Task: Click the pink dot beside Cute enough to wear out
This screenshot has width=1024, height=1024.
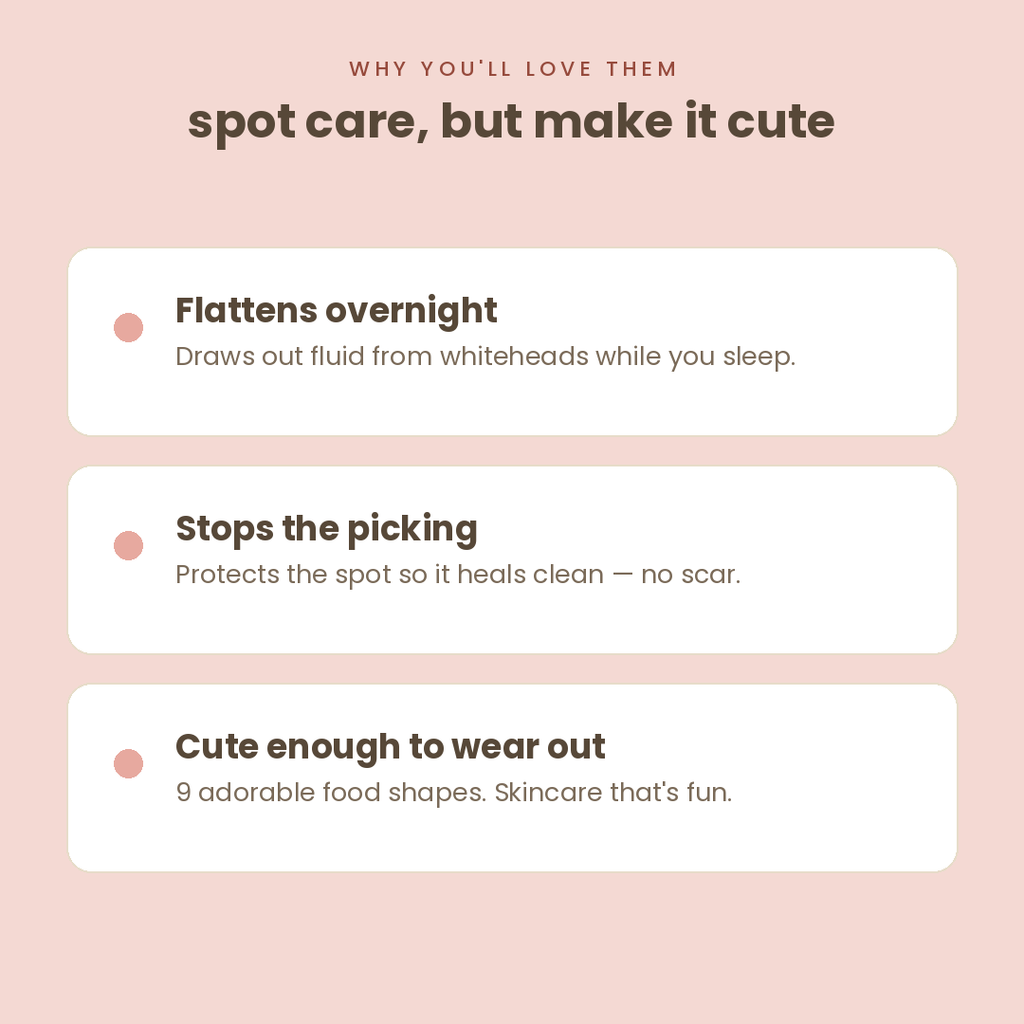Action: 129,763
